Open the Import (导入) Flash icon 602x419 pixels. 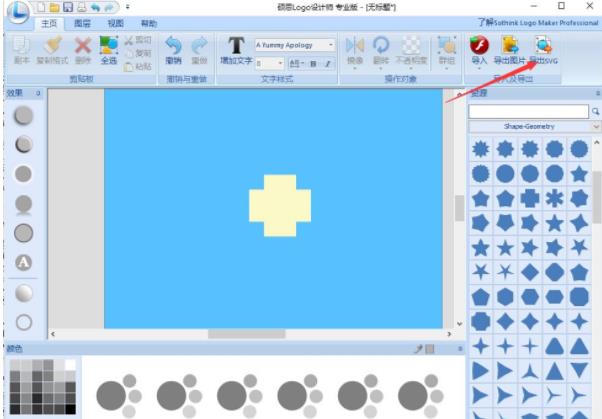pos(478,46)
